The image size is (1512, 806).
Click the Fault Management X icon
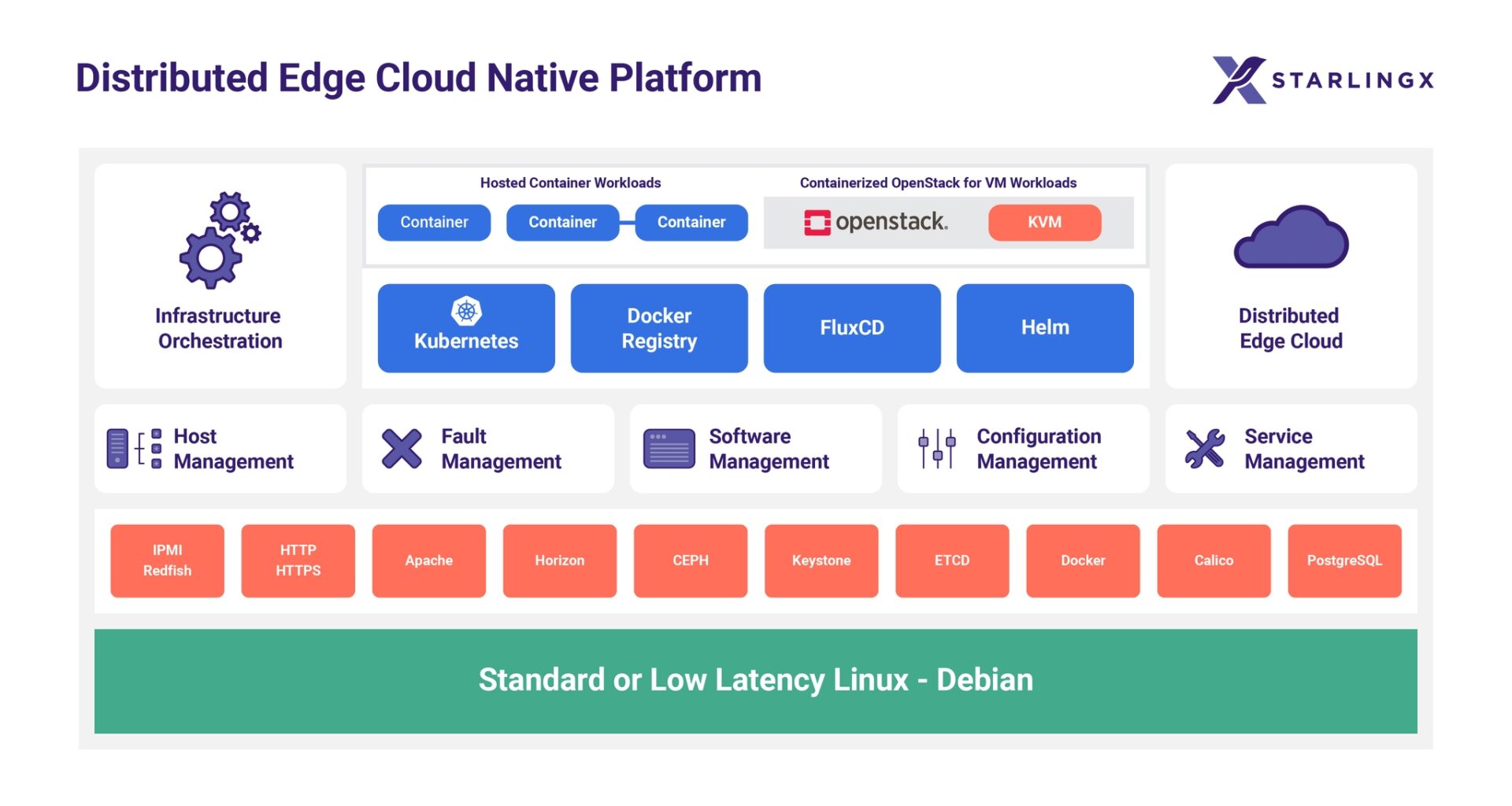(x=402, y=449)
